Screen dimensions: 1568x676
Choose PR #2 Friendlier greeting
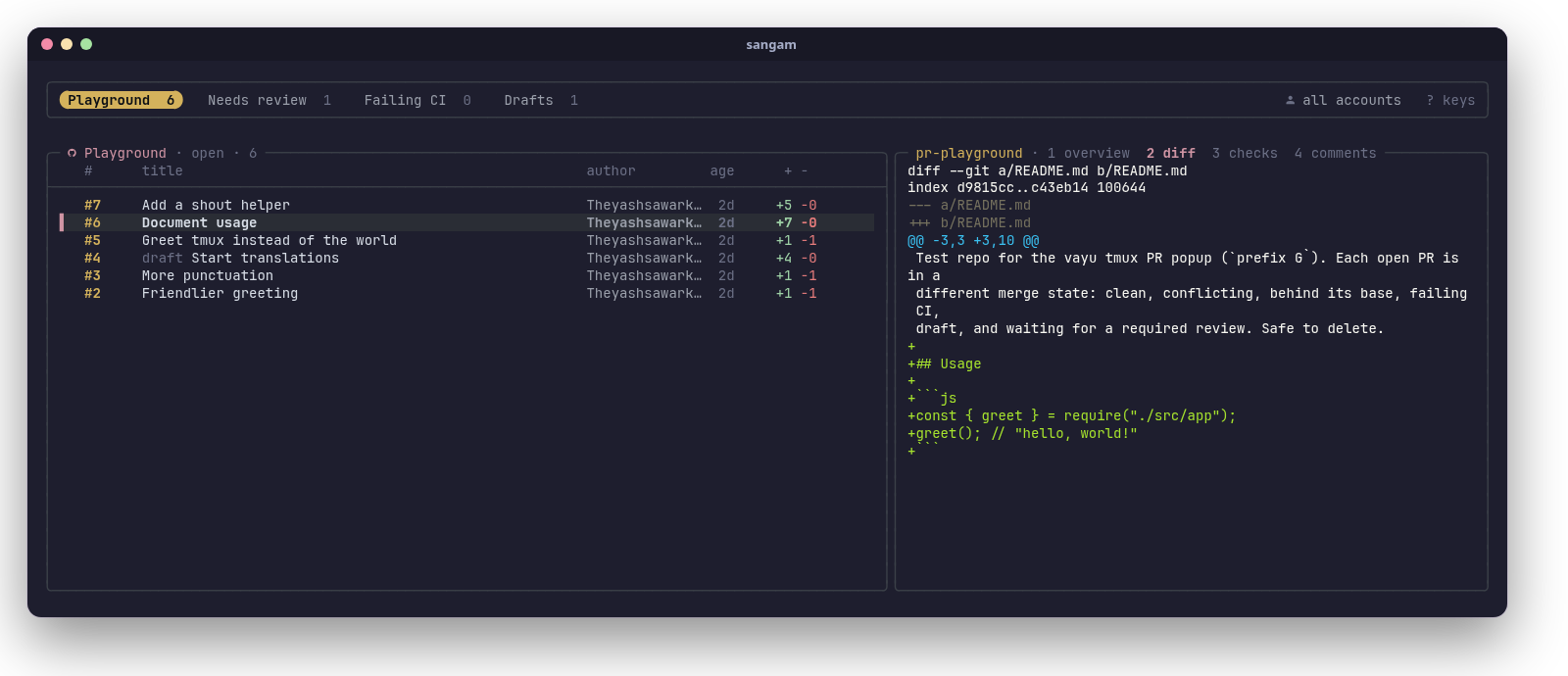pyautogui.click(x=466, y=293)
